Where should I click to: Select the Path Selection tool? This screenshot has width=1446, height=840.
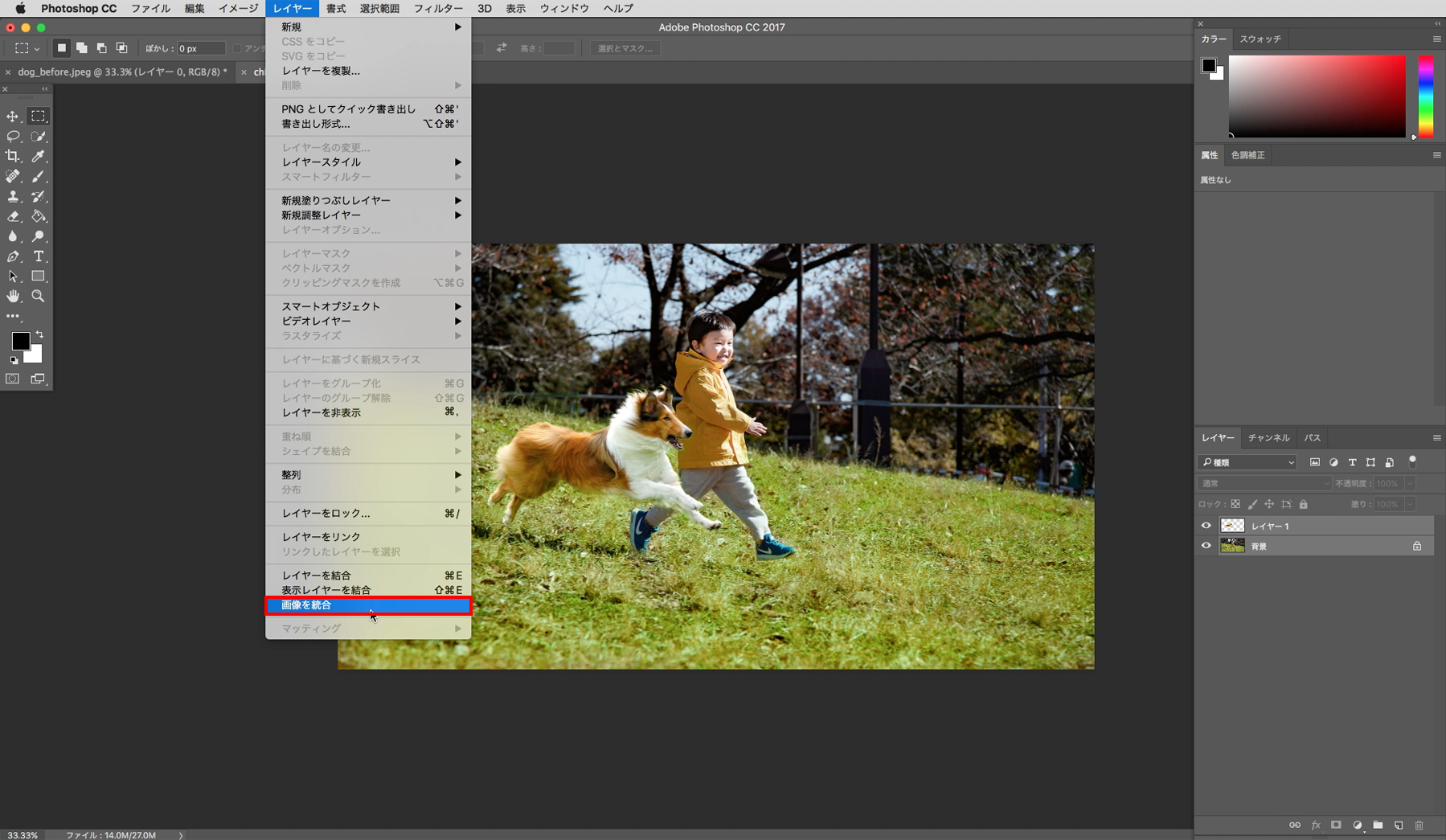click(x=13, y=276)
